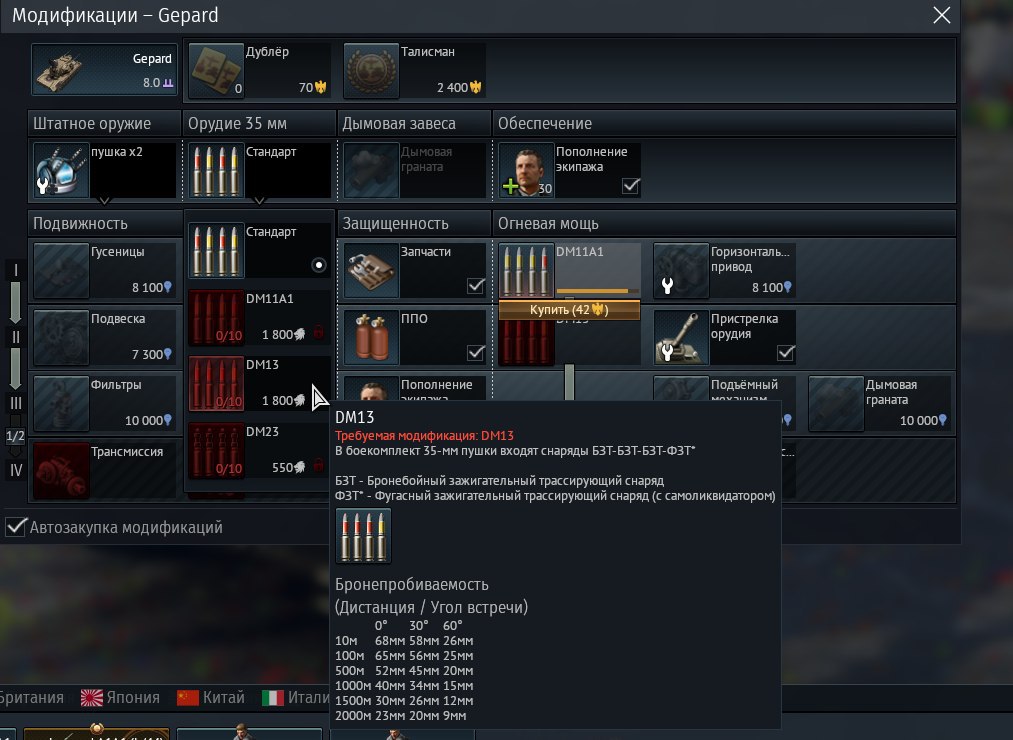Click the Обеспечение section header
Screen dimensions: 1013x740
tap(724, 123)
